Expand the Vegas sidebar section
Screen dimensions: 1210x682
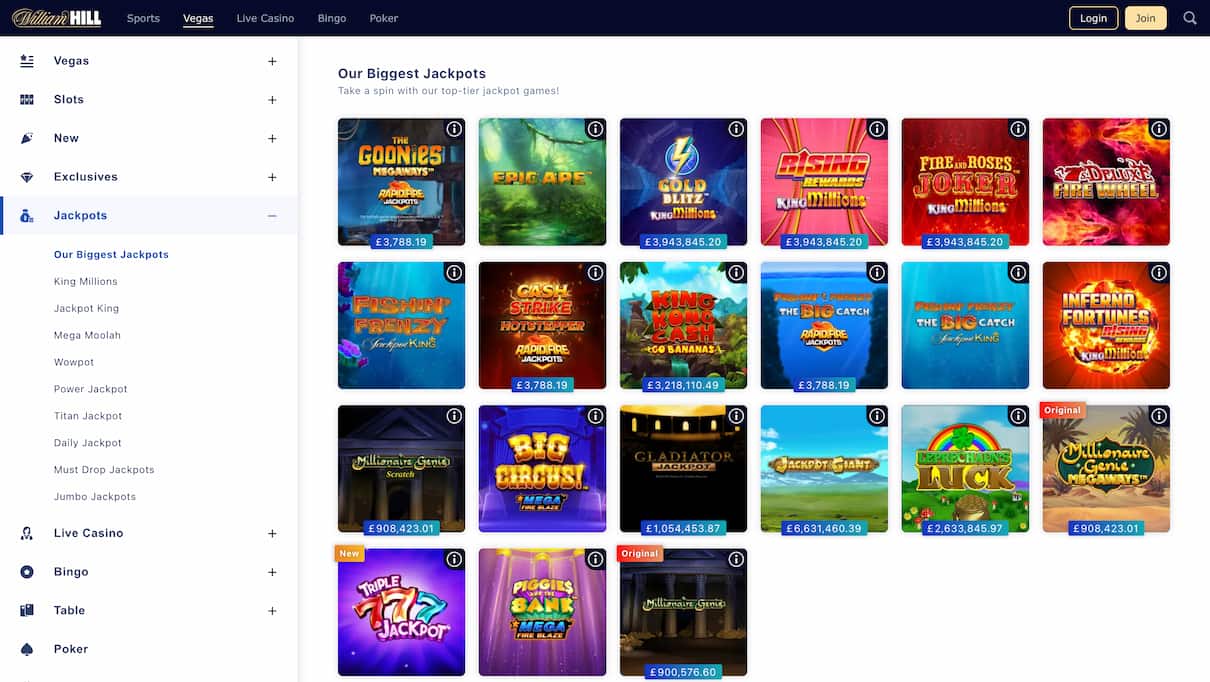pyautogui.click(x=272, y=61)
